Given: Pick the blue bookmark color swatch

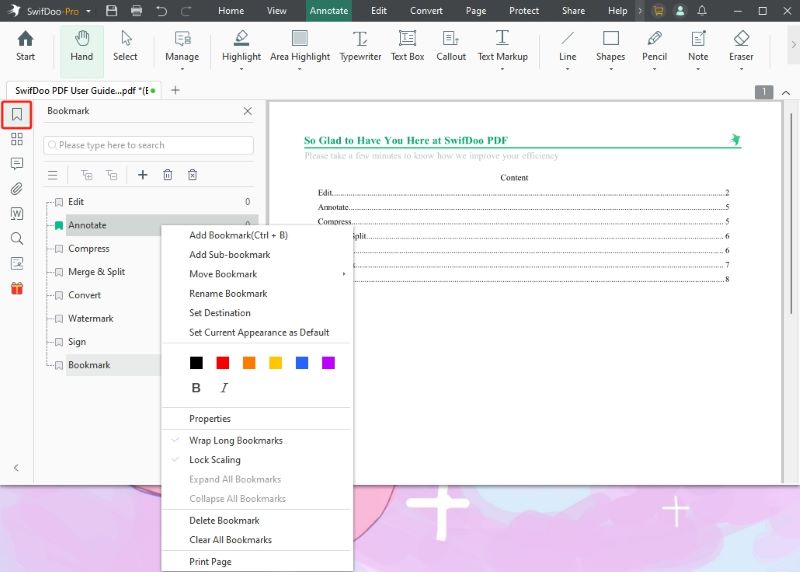Looking at the screenshot, I should pyautogui.click(x=302, y=363).
